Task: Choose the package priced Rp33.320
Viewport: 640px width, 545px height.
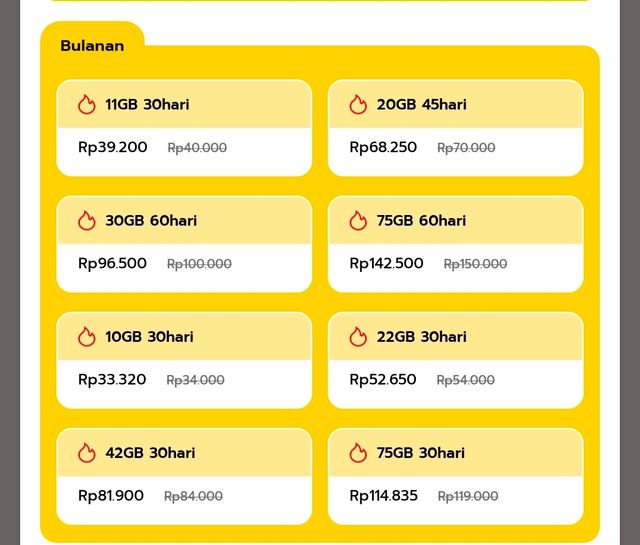Action: click(184, 360)
